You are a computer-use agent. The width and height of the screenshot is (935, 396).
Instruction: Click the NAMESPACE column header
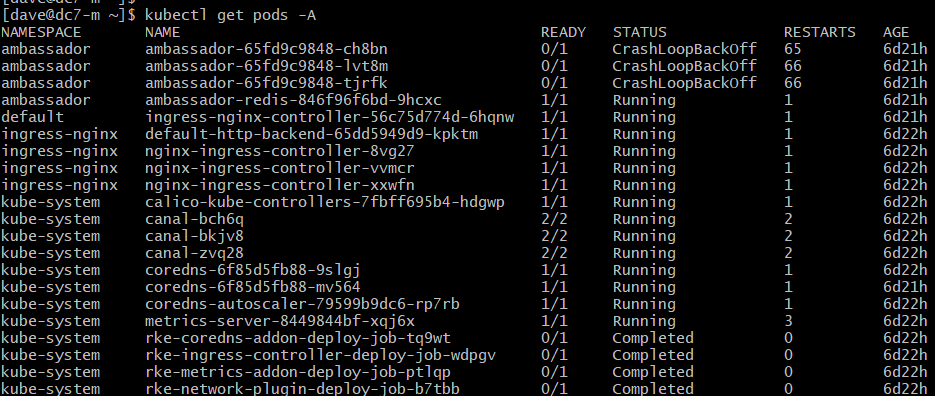click(x=41, y=32)
